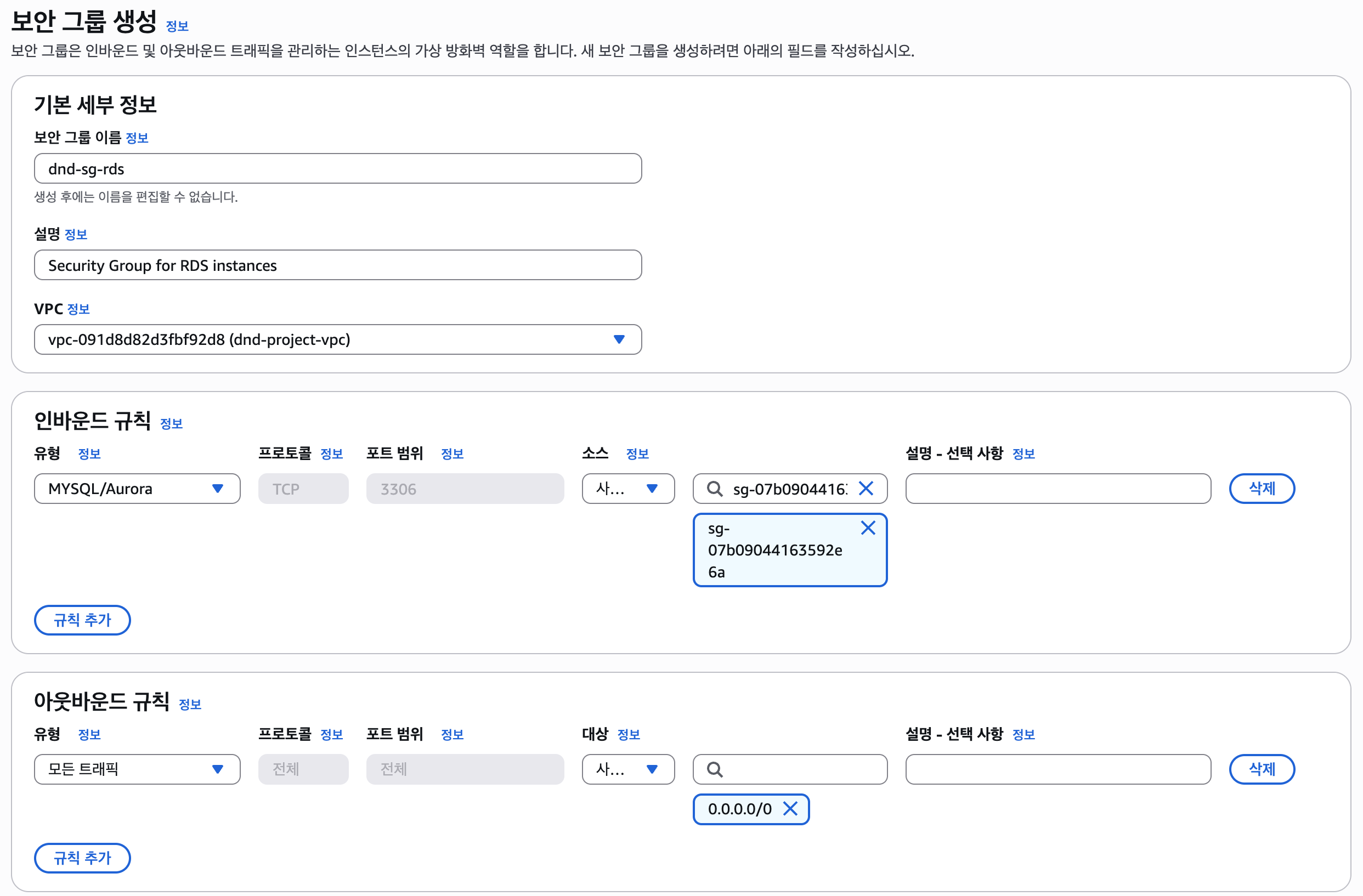Click search icon in outbound destination field
The width and height of the screenshot is (1363, 896).
click(x=714, y=769)
